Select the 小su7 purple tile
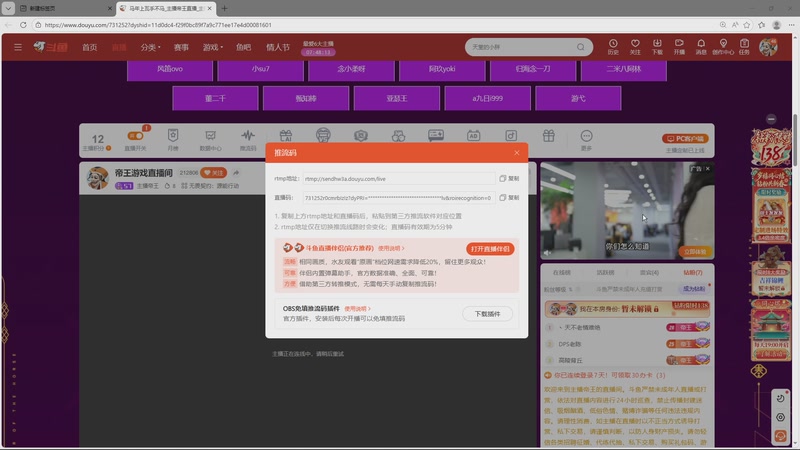This screenshot has width=800, height=450. point(261,69)
